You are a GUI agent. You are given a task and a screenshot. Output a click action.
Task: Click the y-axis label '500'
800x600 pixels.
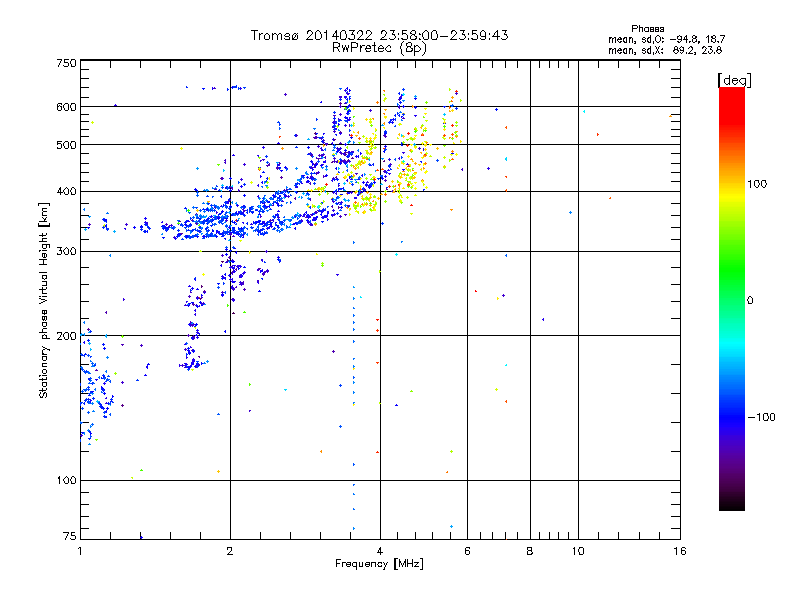pyautogui.click(x=66, y=145)
